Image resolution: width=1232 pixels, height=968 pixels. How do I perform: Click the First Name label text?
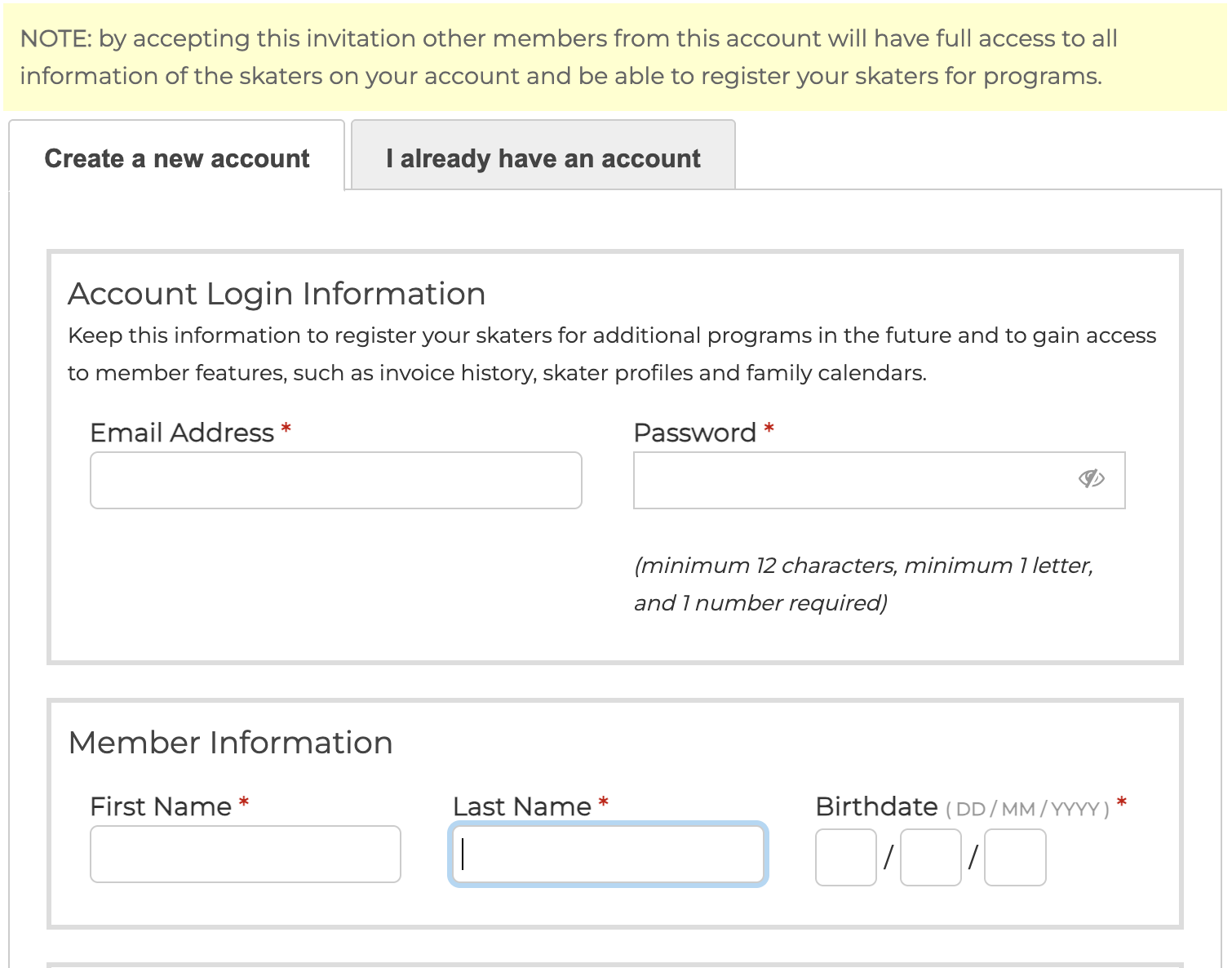pos(161,806)
